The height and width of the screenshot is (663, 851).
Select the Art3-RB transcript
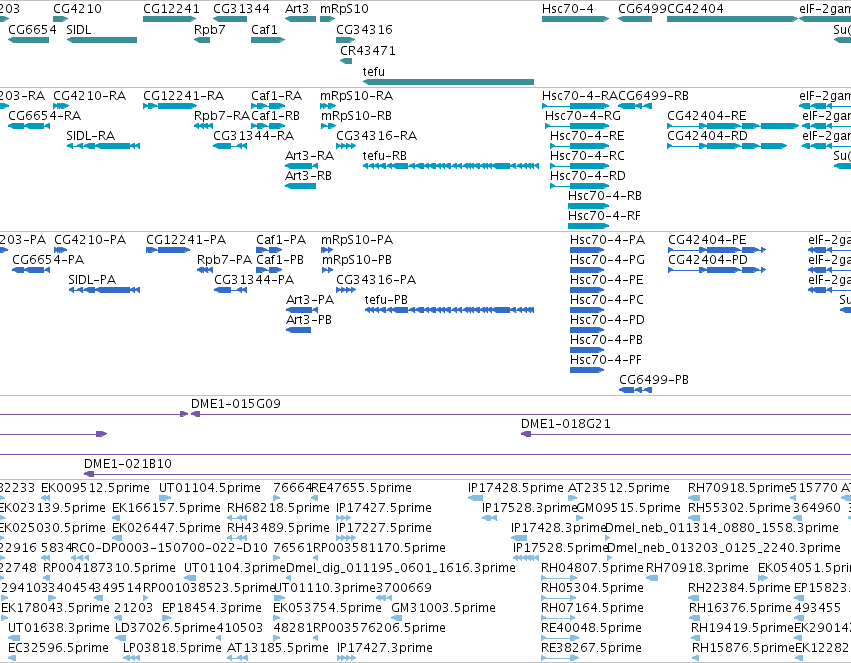300,186
